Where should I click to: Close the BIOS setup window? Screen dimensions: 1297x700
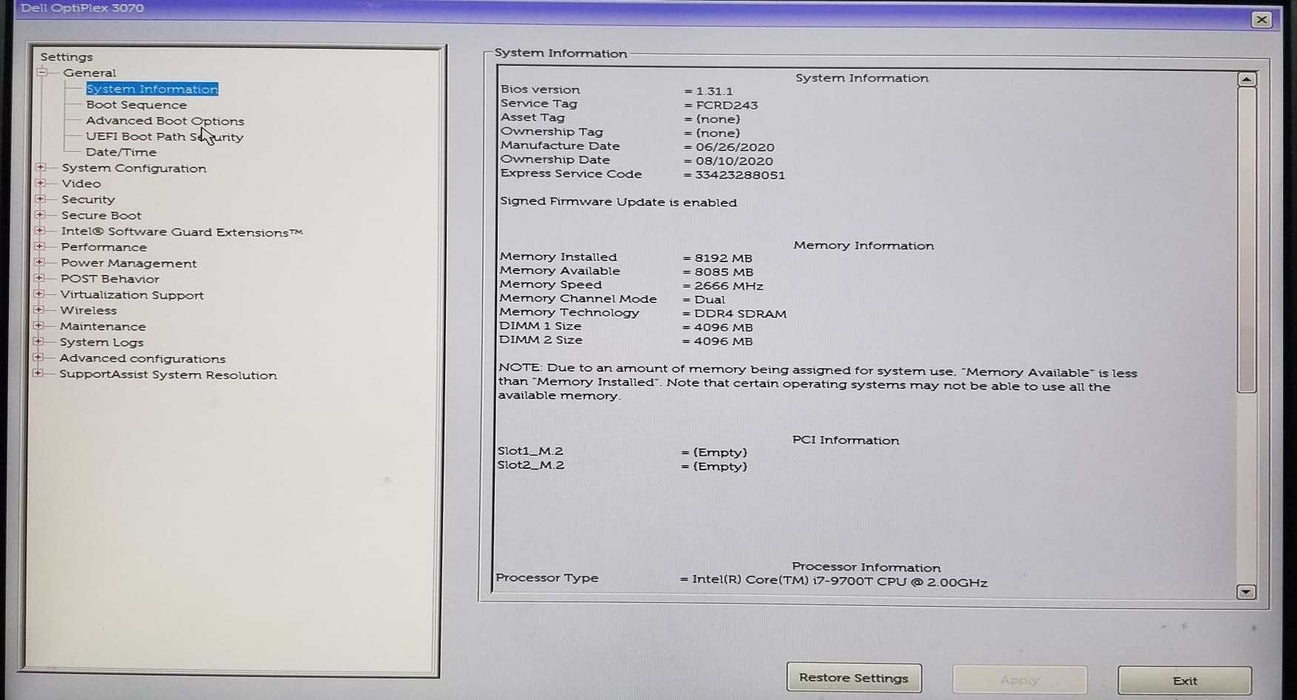[1262, 19]
